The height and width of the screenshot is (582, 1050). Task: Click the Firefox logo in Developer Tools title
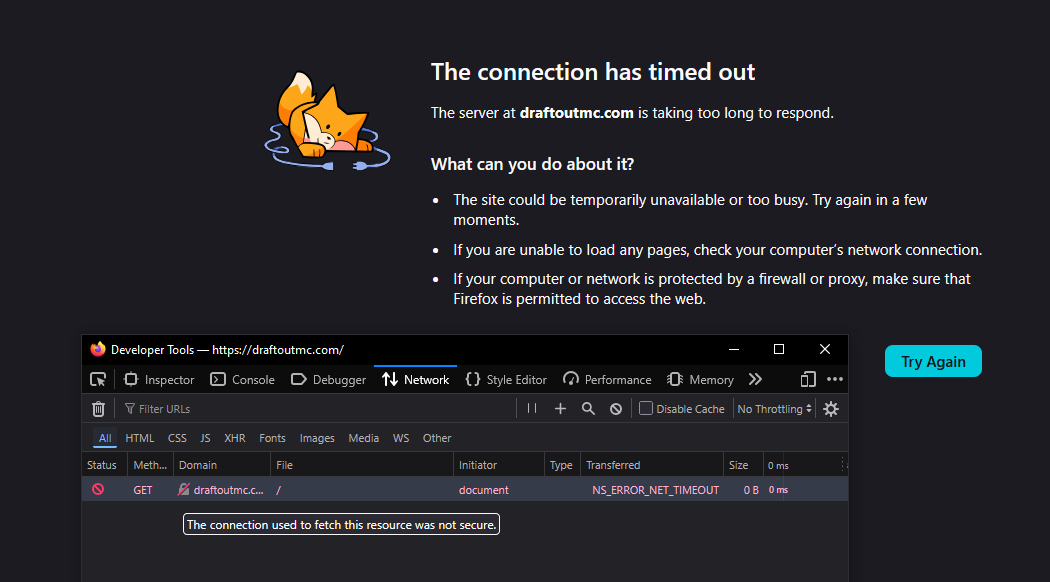[x=98, y=349]
